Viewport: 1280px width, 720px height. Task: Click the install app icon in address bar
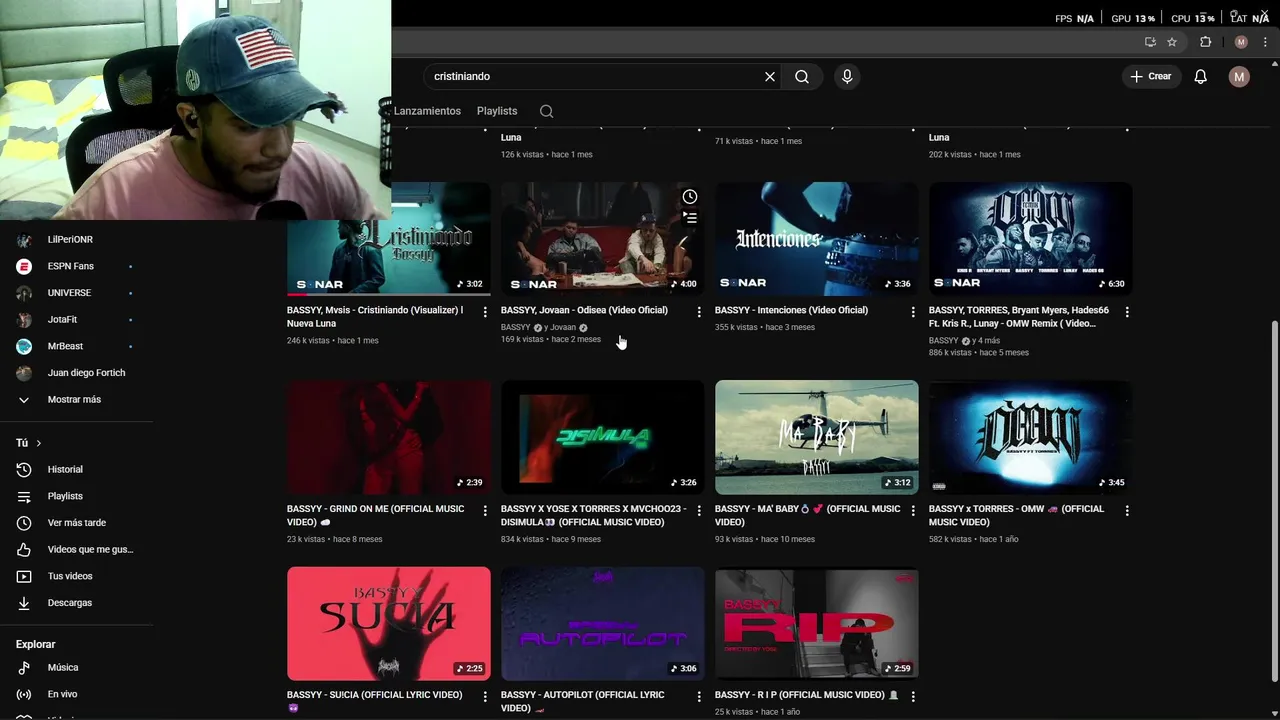[x=1150, y=42]
